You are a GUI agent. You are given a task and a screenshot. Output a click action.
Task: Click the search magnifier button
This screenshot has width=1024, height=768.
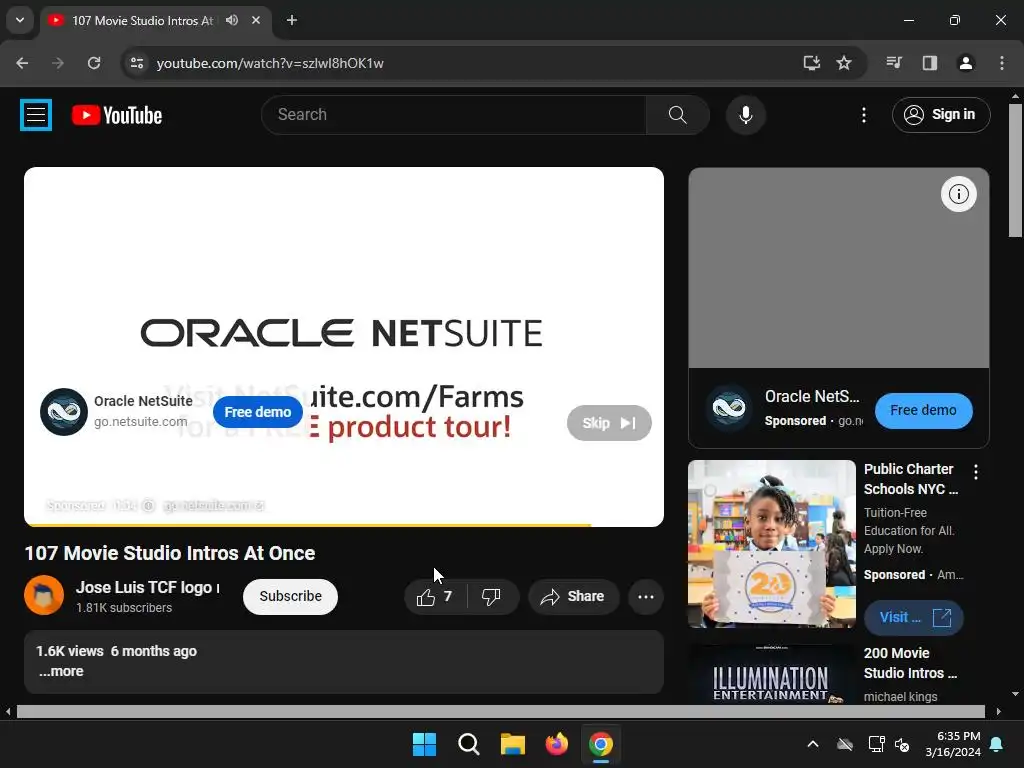tap(677, 115)
